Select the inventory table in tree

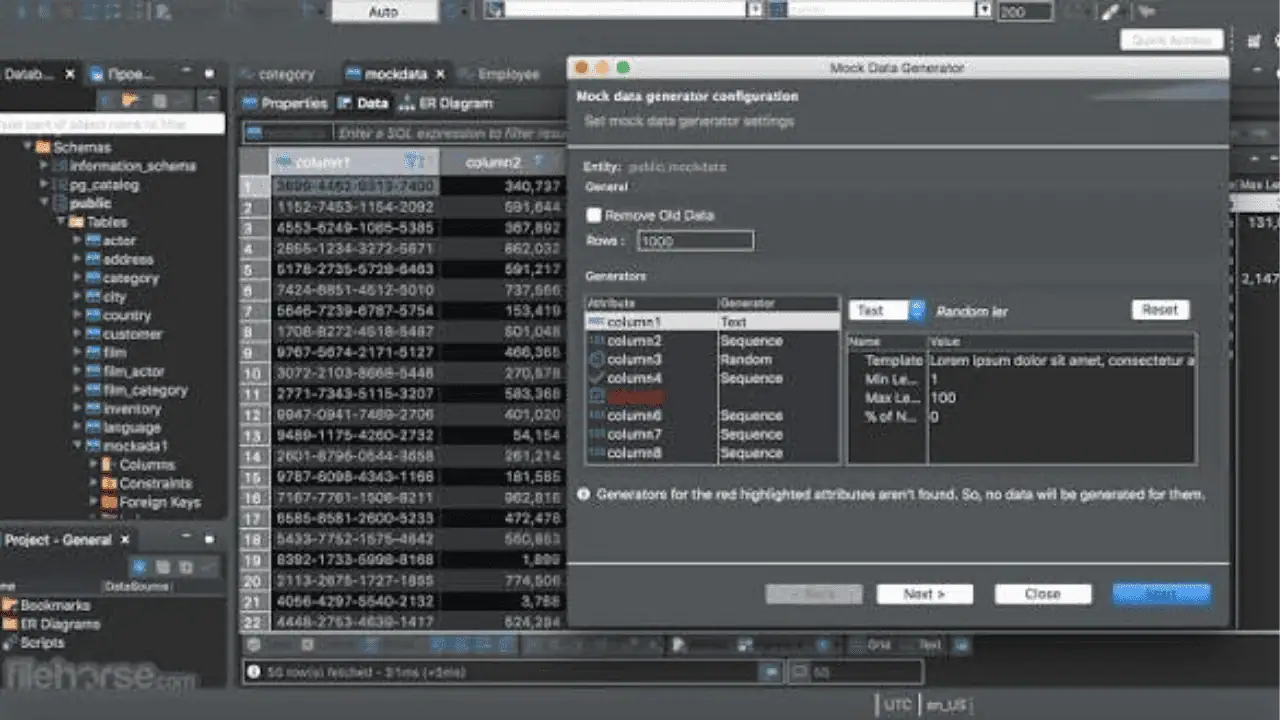click(x=131, y=409)
